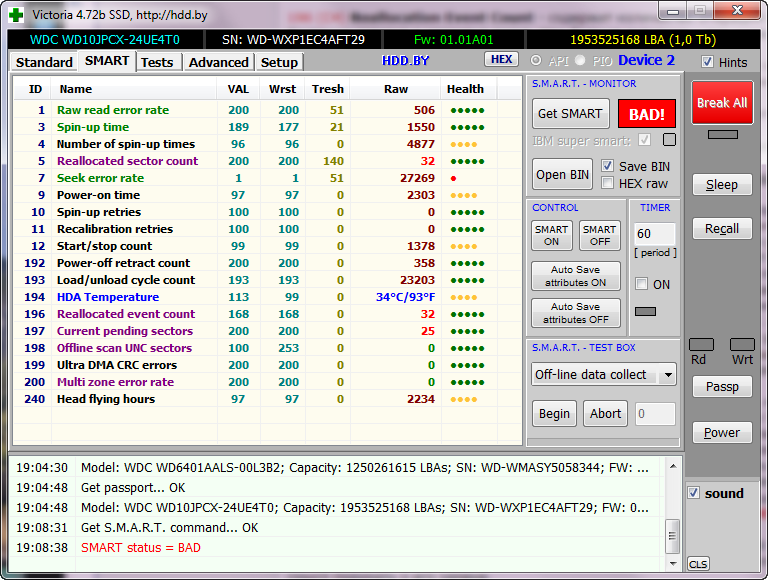Click the Get SMART button
768x580 pixels.
[570, 113]
